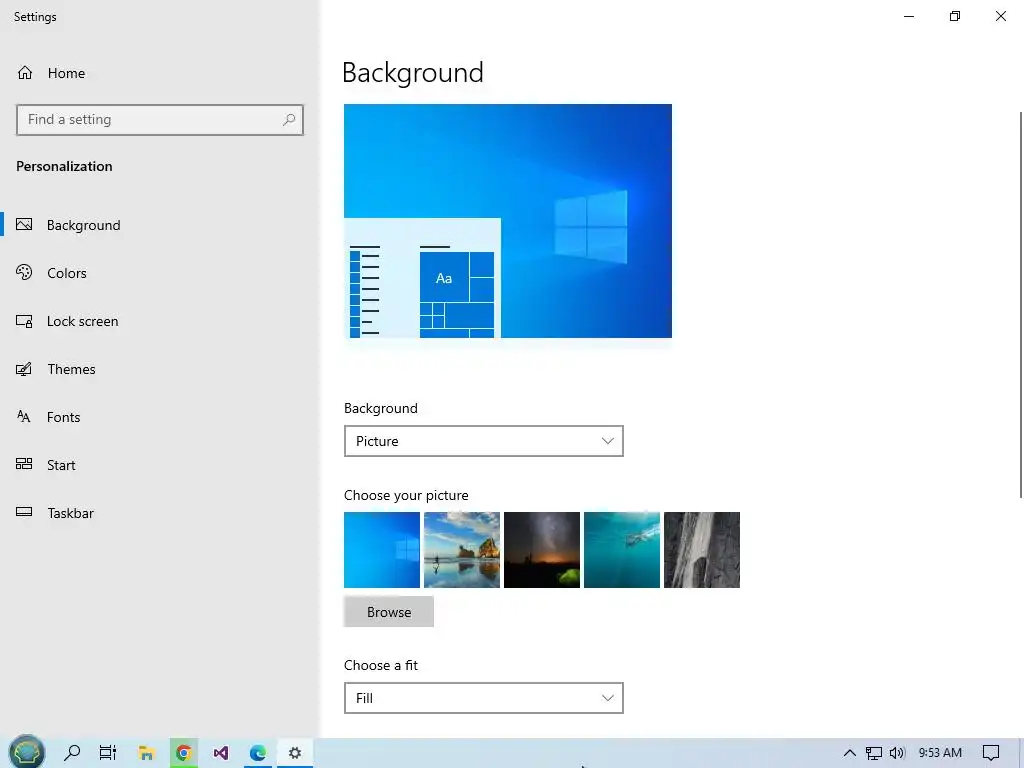1024x768 pixels.
Task: Click the search magnifier in Find a setting
Action: click(x=289, y=120)
